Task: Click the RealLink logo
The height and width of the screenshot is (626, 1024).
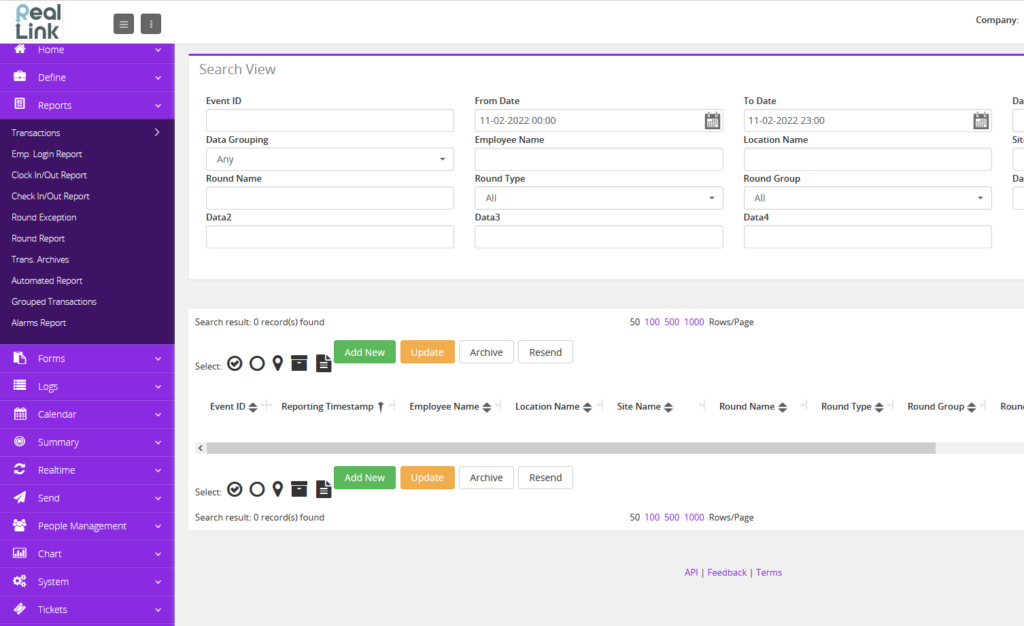Action: (39, 22)
